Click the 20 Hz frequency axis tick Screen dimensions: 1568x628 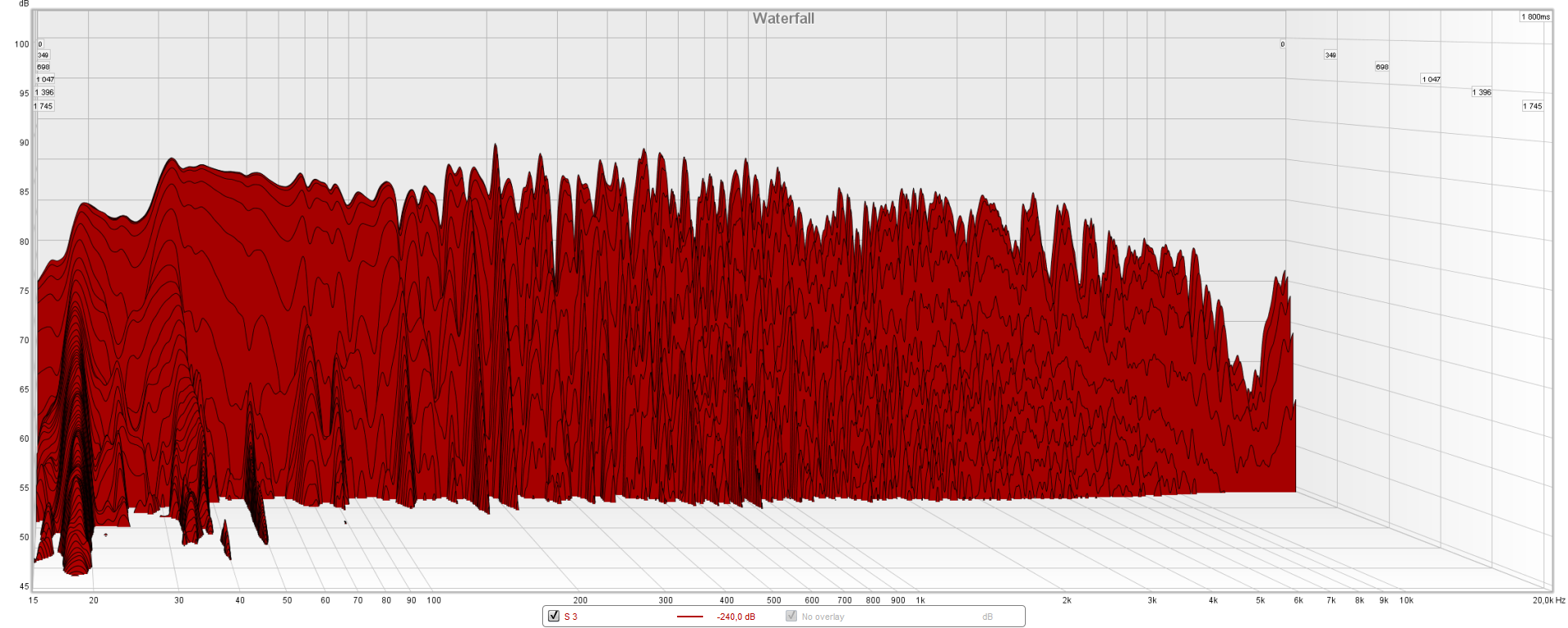[x=94, y=600]
